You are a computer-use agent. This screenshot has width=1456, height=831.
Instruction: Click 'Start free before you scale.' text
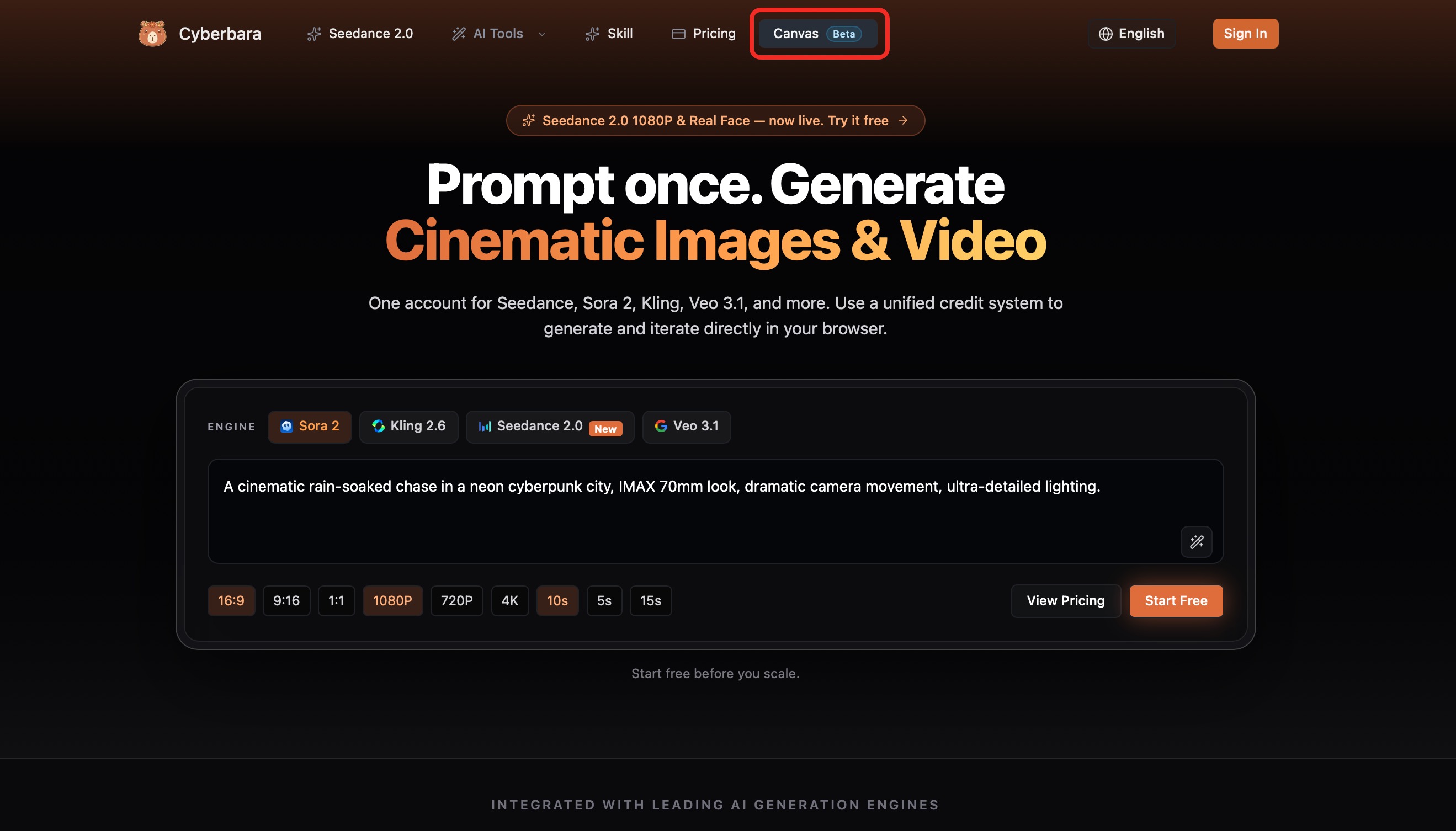(x=715, y=674)
